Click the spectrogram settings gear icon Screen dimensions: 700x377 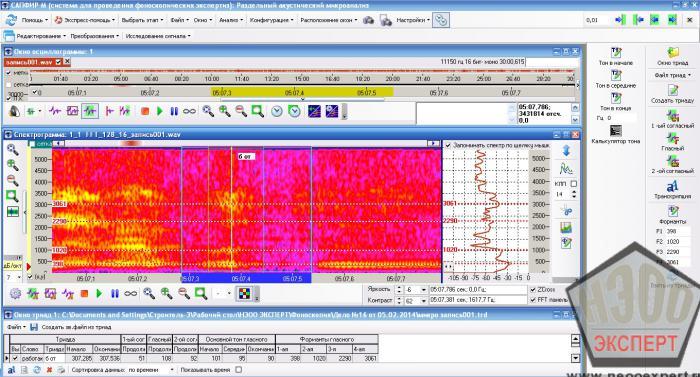(x=15, y=294)
